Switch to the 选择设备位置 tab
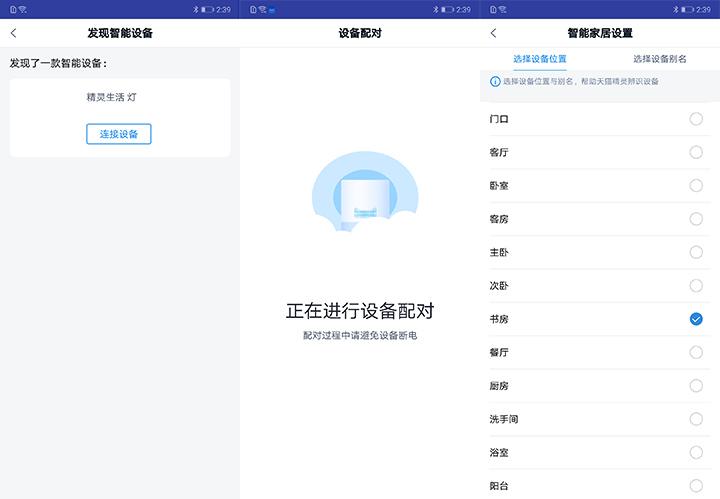 coord(540,59)
